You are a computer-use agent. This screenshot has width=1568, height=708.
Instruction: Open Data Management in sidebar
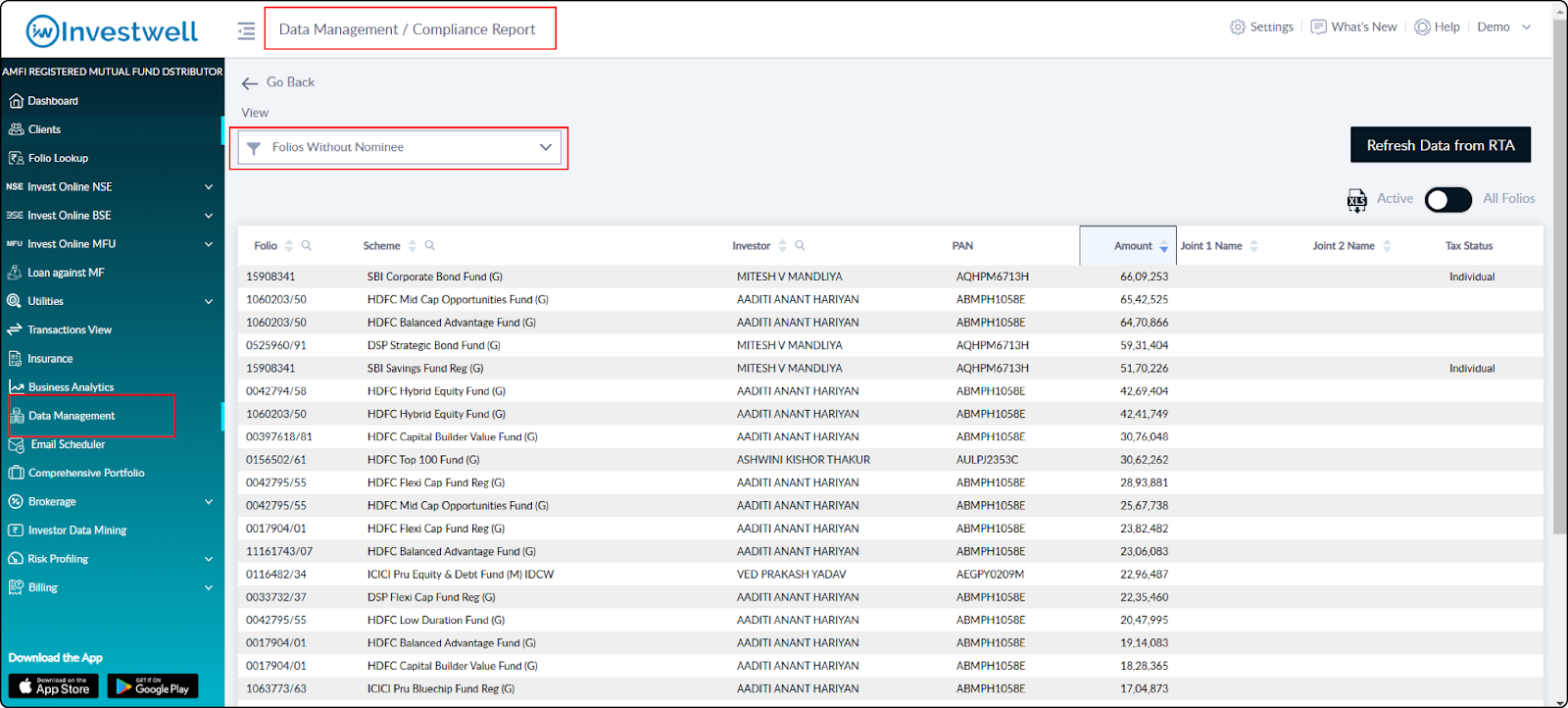pyautogui.click(x=72, y=416)
